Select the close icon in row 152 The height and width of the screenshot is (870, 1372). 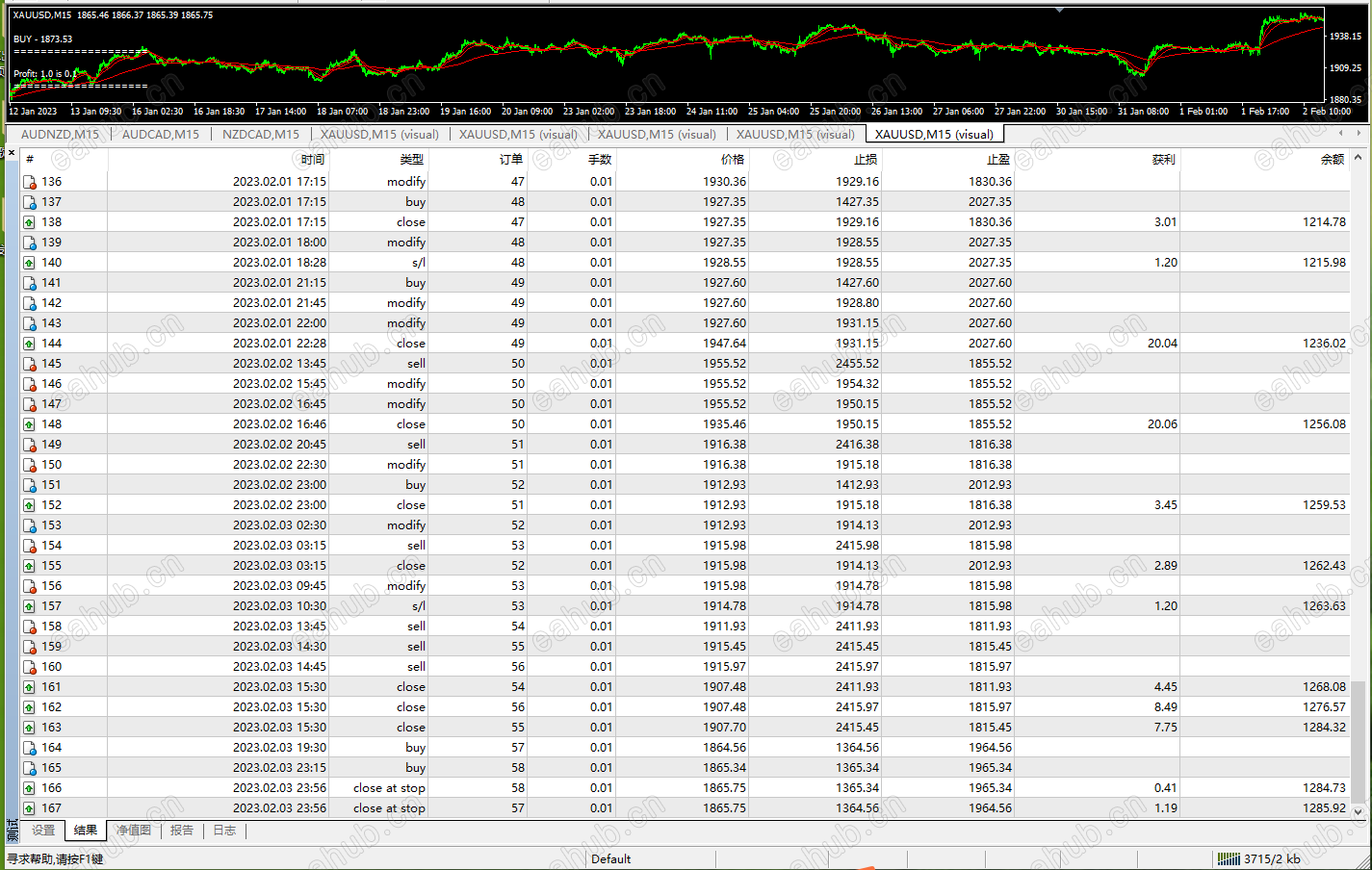tap(29, 505)
